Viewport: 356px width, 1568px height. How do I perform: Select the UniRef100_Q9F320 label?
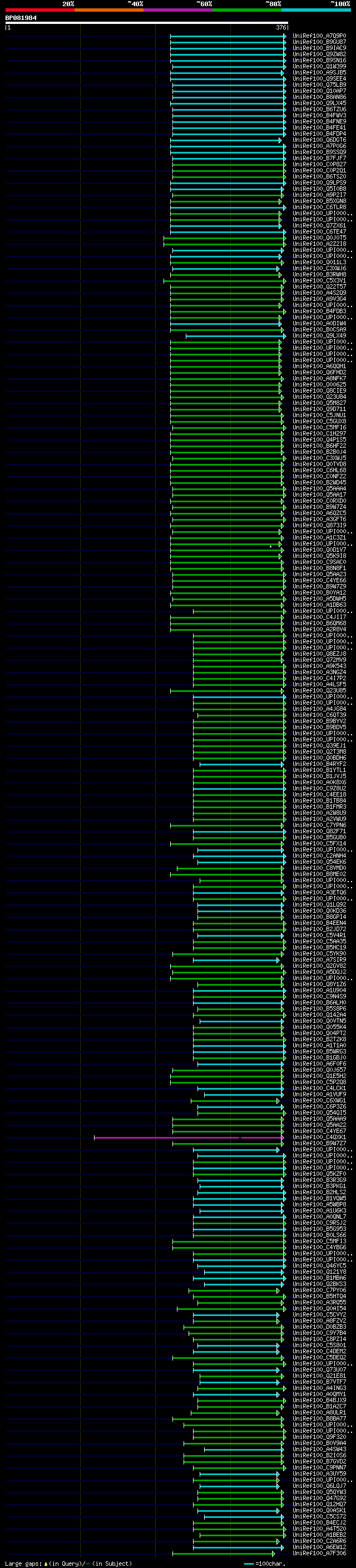319,1437
